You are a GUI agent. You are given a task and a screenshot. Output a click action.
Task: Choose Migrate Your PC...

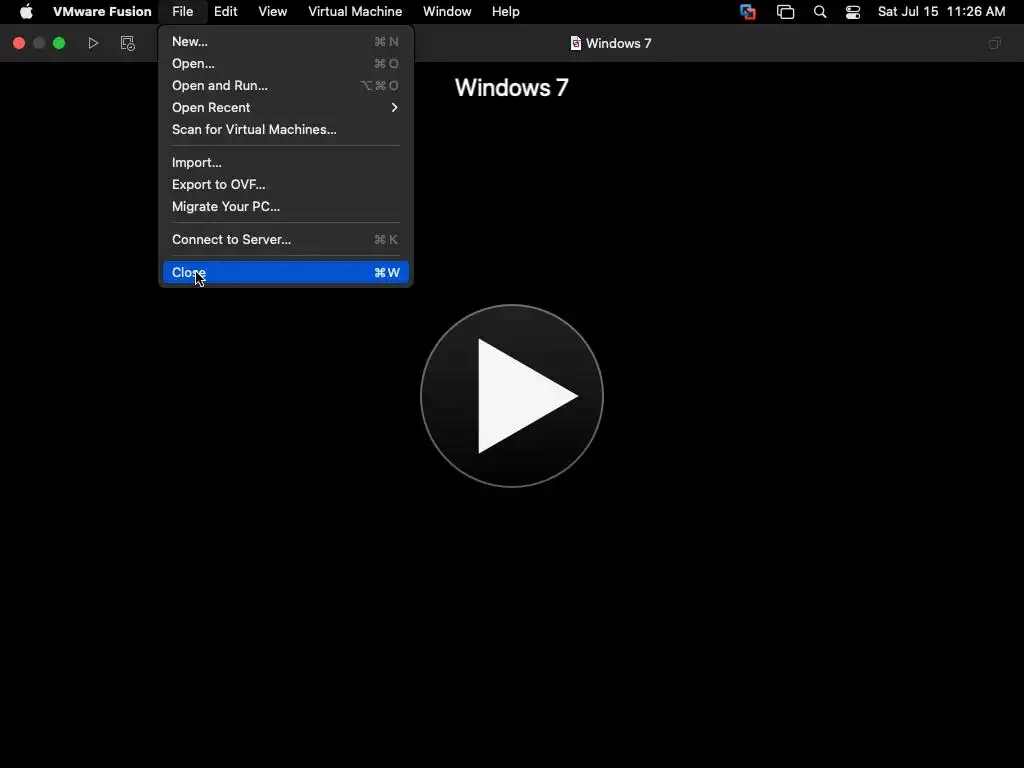pos(285,206)
